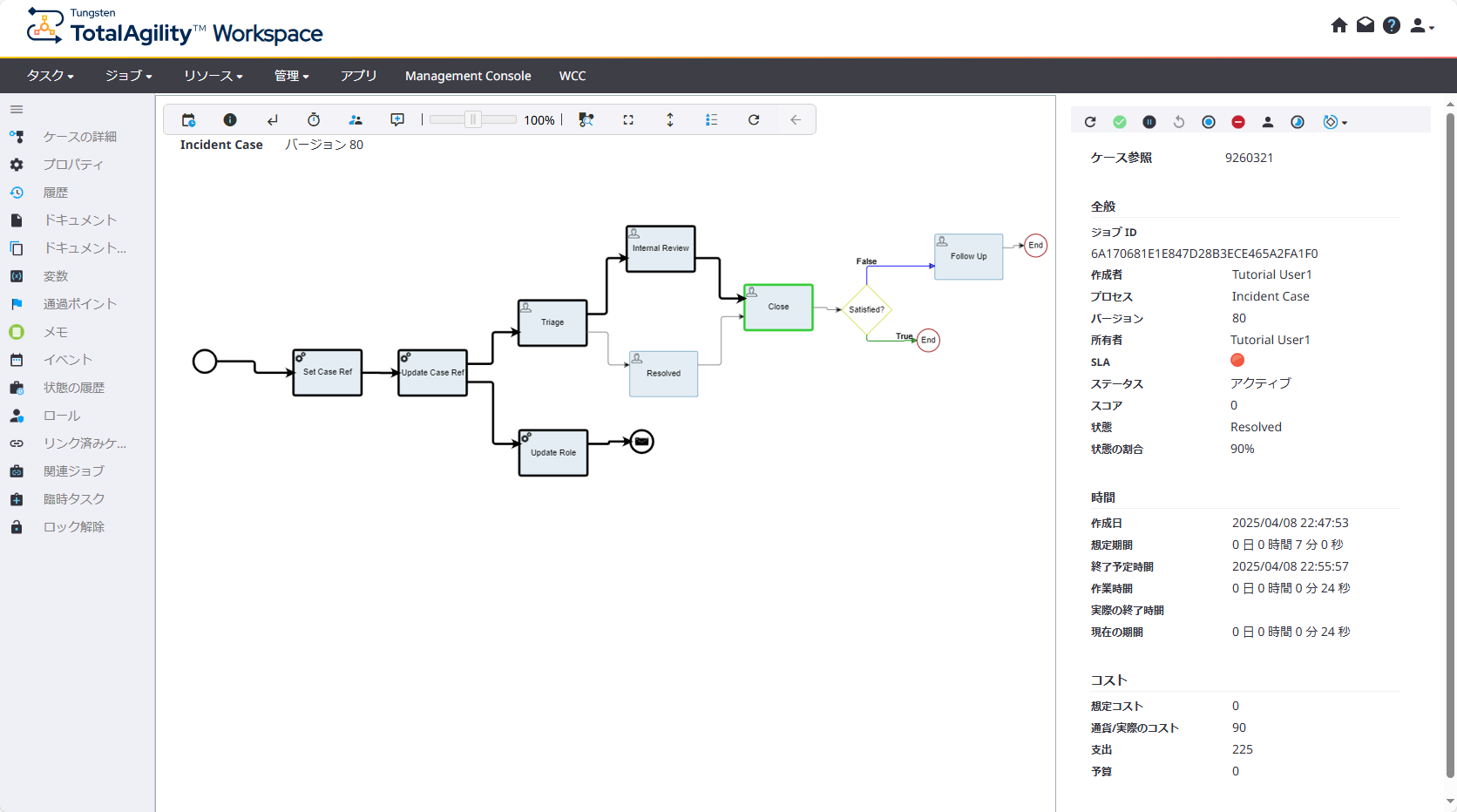Click the pause icon in the case toolbar
1457x812 pixels.
tap(1149, 122)
